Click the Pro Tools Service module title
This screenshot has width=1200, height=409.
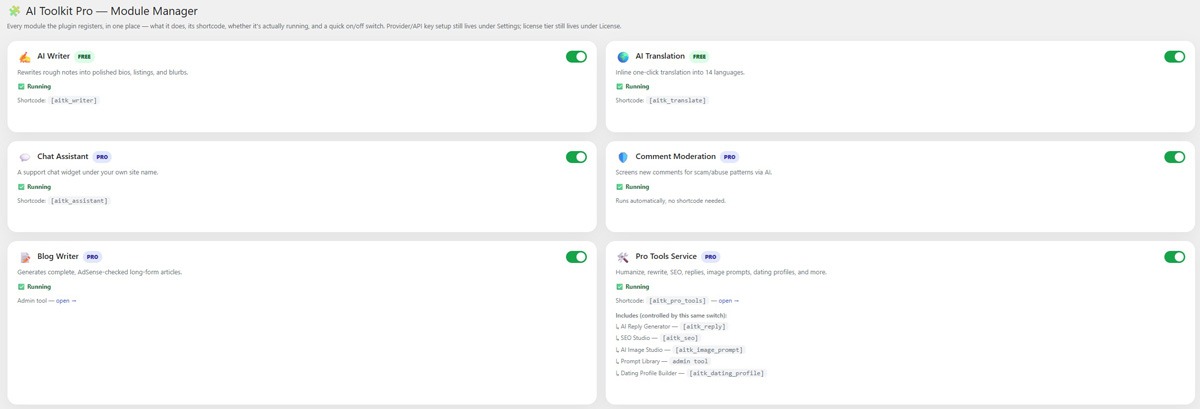[666, 257]
